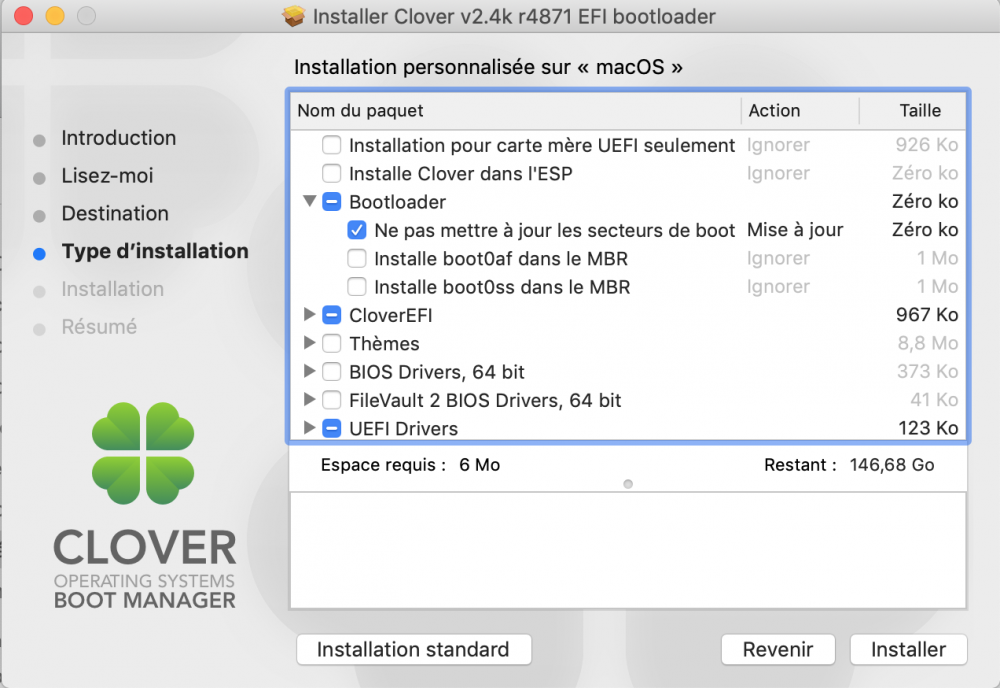
Task: Click the Taille column header
Action: pyautogui.click(x=913, y=111)
